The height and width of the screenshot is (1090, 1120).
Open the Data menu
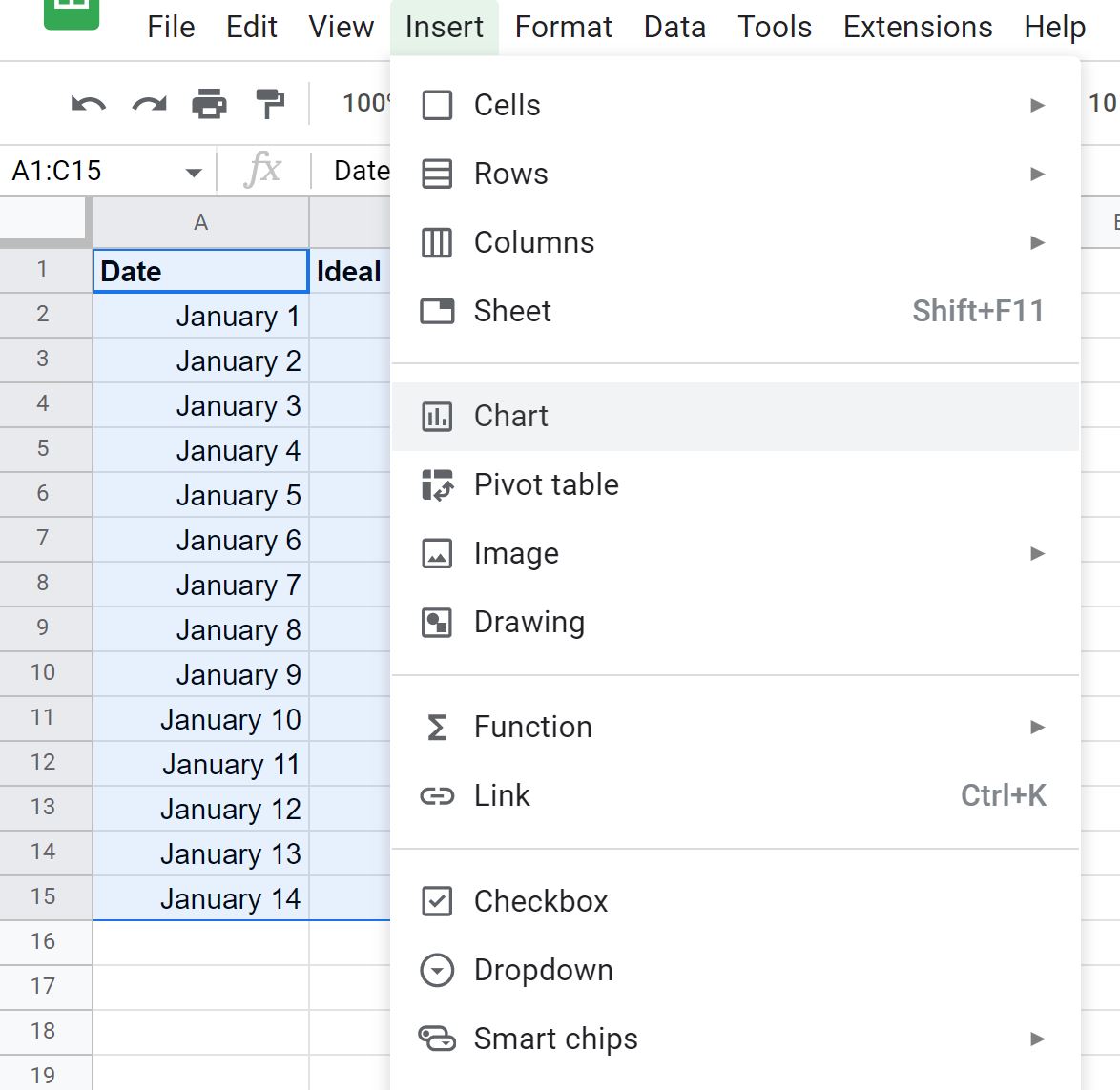click(x=674, y=27)
